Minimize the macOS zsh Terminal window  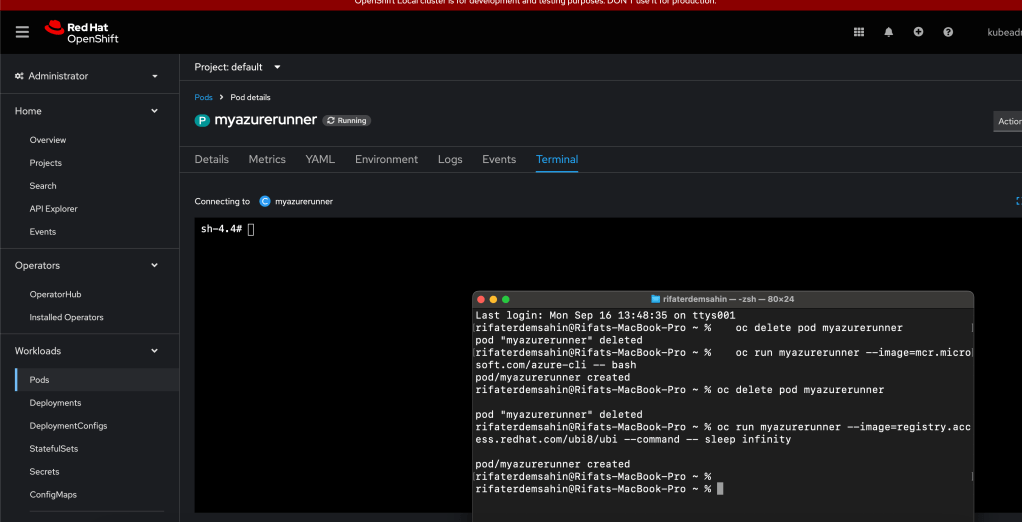[493, 299]
